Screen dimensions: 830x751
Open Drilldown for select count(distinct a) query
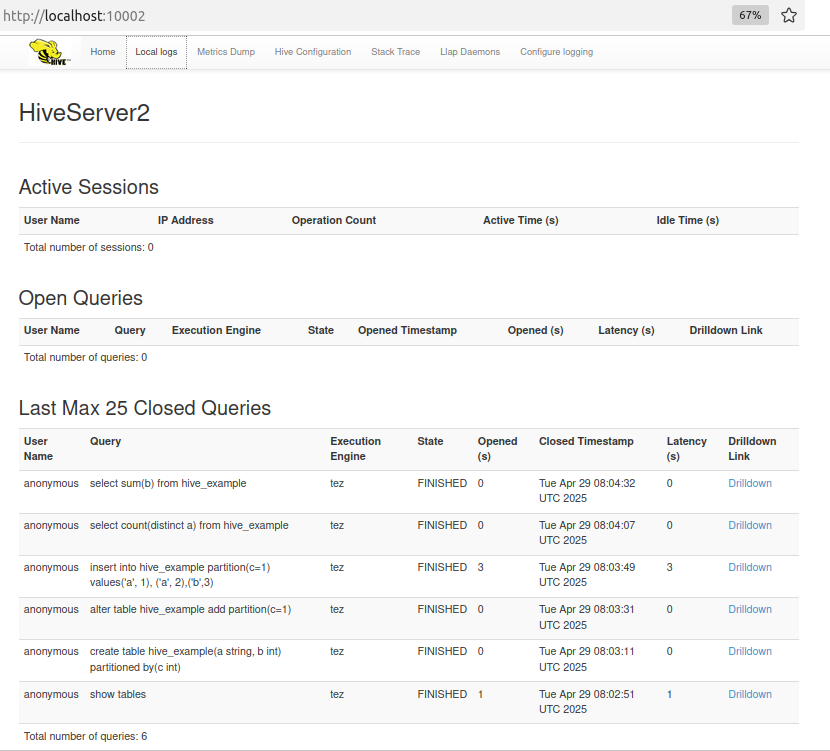[x=750, y=525]
